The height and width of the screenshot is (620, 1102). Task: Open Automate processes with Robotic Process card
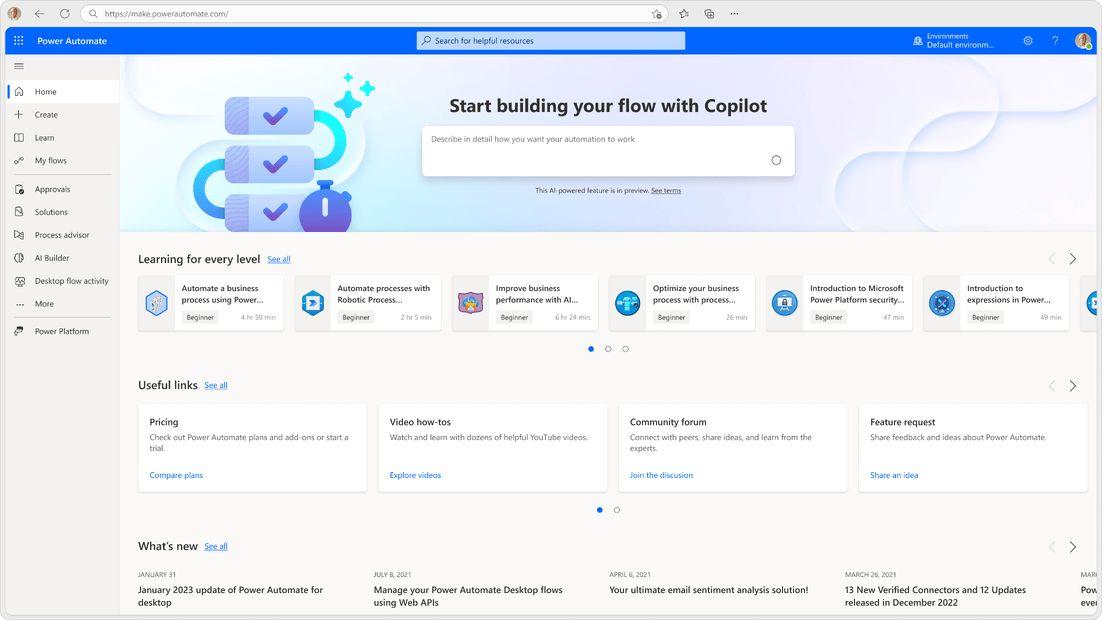pos(368,303)
